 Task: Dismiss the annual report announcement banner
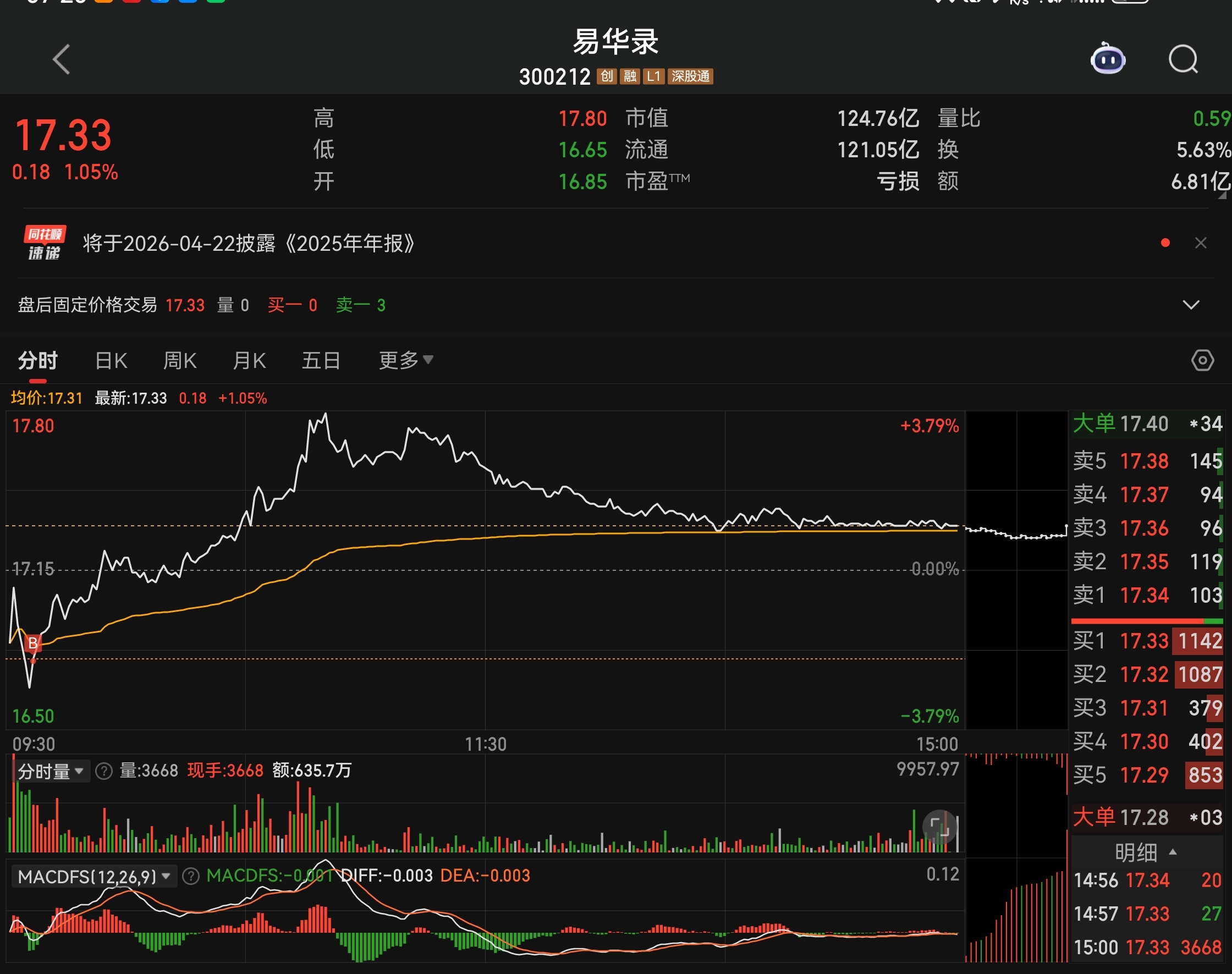(1201, 244)
